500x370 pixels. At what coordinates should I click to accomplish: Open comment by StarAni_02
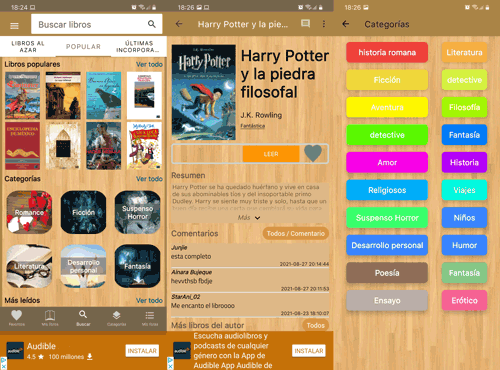pos(250,305)
